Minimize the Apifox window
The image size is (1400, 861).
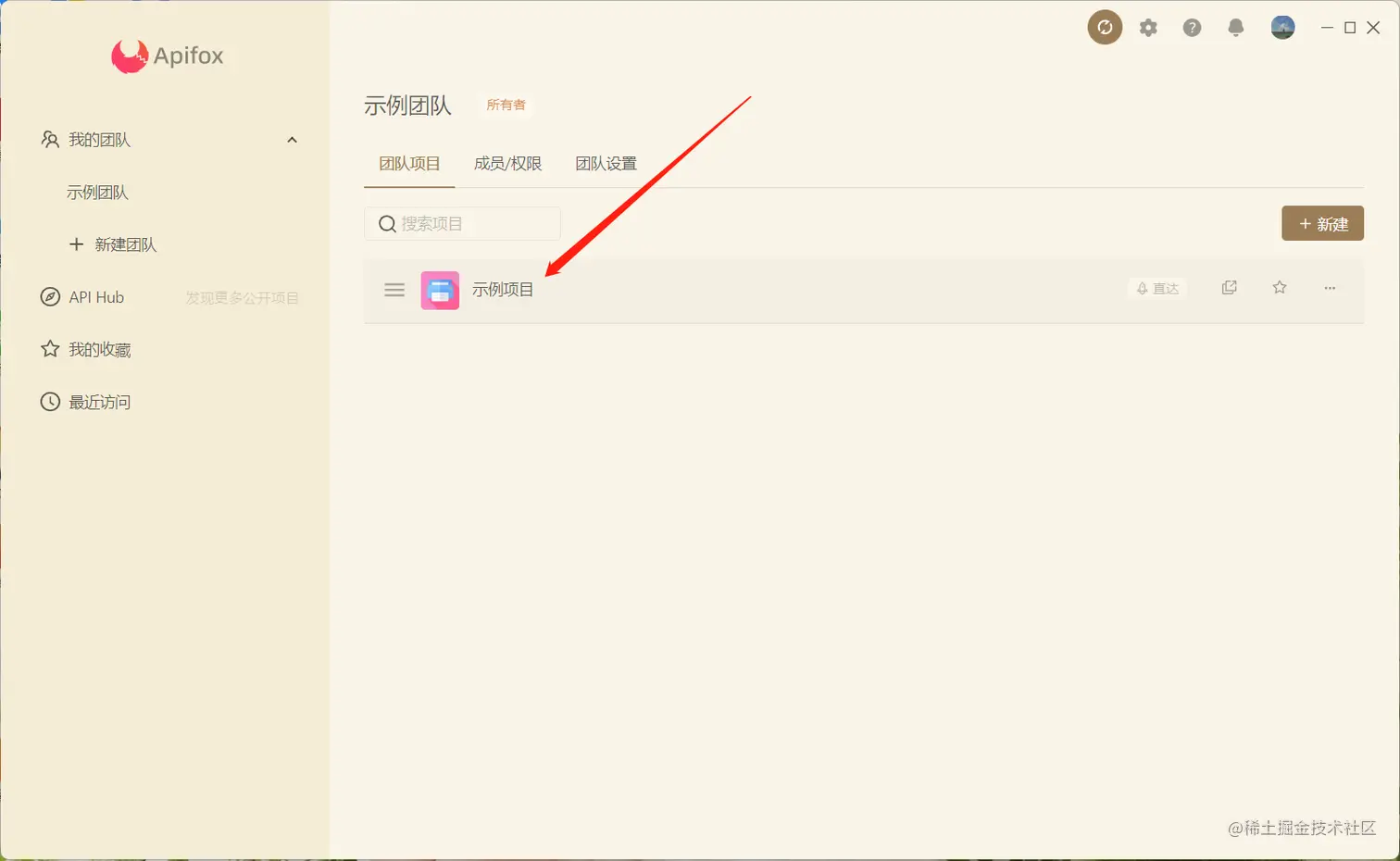pyautogui.click(x=1327, y=28)
